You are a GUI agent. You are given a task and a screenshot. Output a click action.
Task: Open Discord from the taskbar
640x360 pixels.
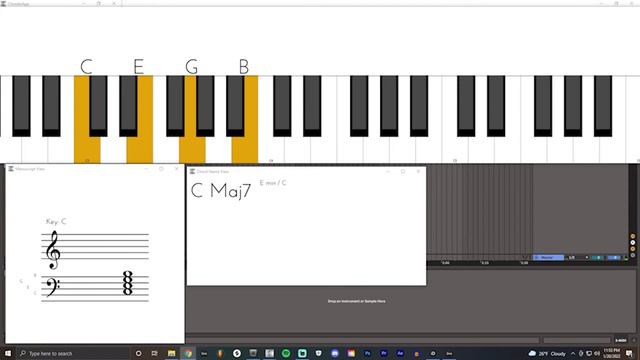335,353
